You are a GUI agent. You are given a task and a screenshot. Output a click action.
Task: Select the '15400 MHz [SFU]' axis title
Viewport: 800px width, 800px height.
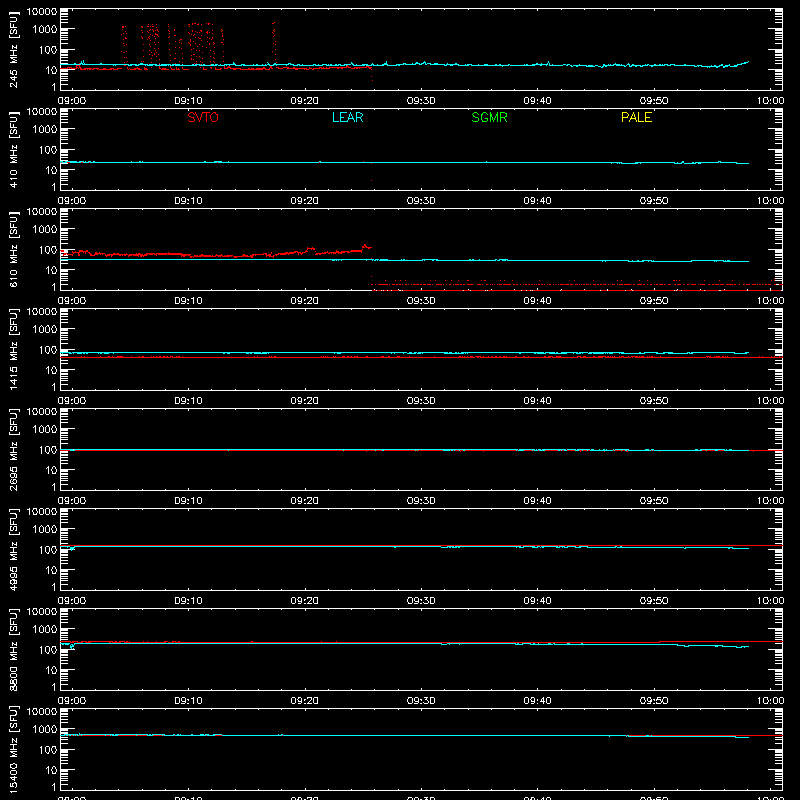pyautogui.click(x=13, y=749)
